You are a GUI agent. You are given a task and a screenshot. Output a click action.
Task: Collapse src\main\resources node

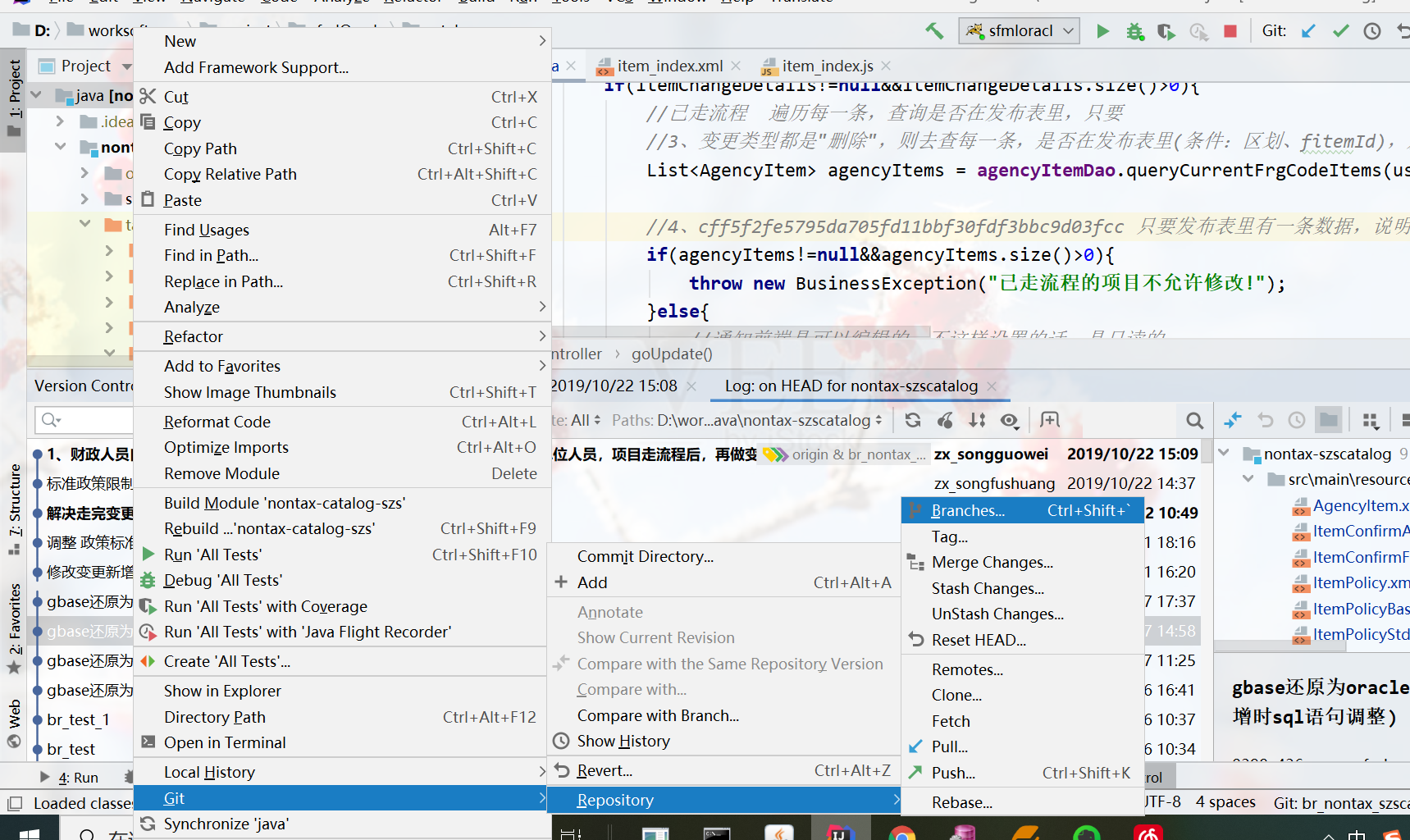click(x=1248, y=479)
